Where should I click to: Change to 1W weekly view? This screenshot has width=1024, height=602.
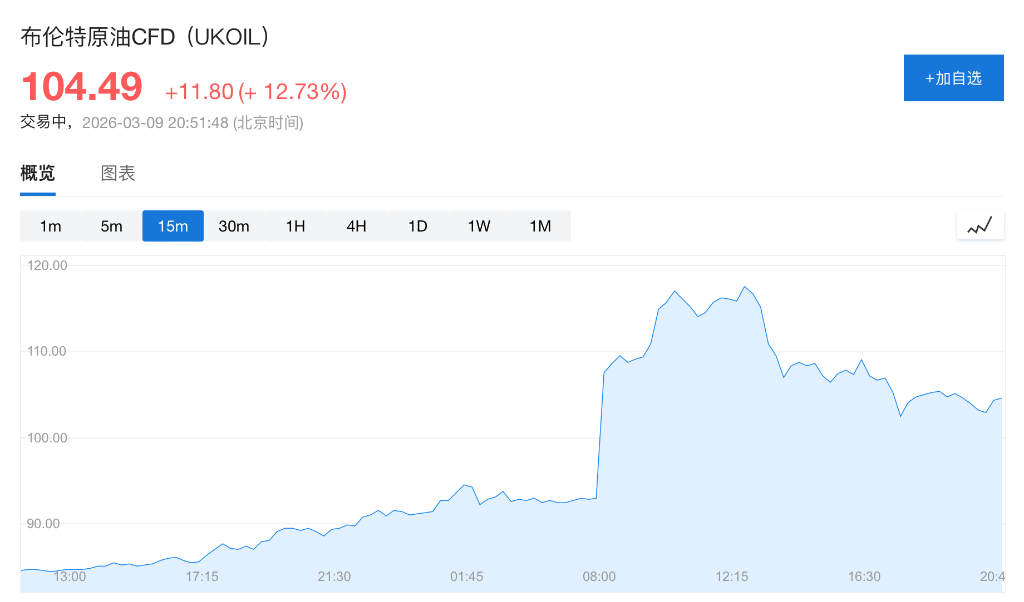click(x=479, y=226)
